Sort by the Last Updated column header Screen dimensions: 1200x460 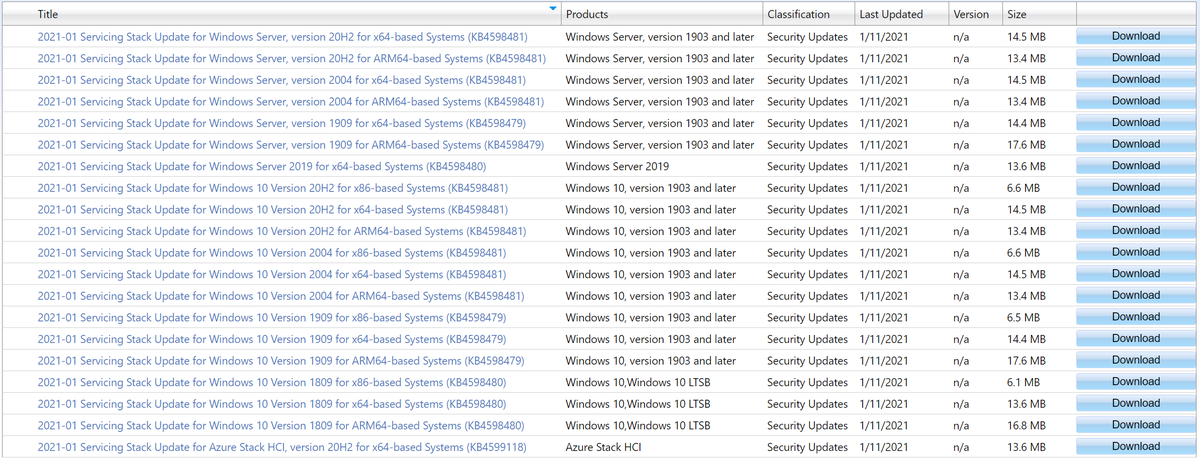pos(891,14)
